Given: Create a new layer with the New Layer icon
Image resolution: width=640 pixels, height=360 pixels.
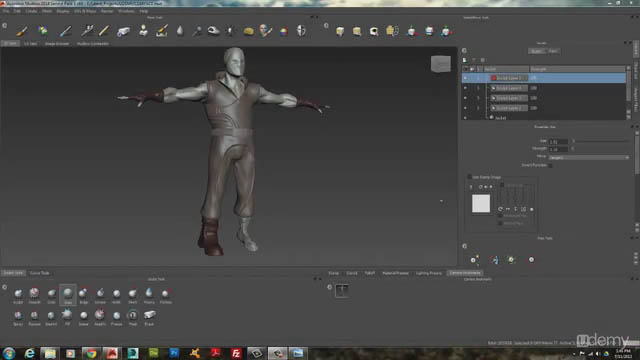Looking at the screenshot, I should [465, 60].
